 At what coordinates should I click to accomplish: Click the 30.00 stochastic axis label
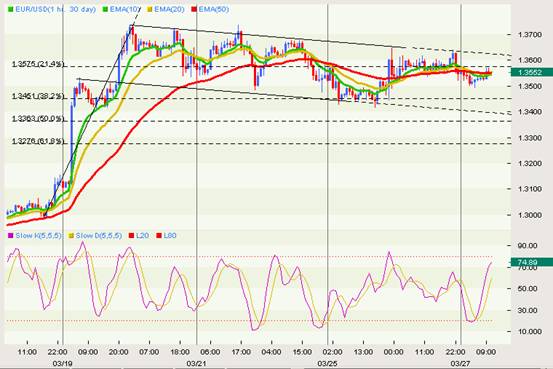click(x=527, y=310)
